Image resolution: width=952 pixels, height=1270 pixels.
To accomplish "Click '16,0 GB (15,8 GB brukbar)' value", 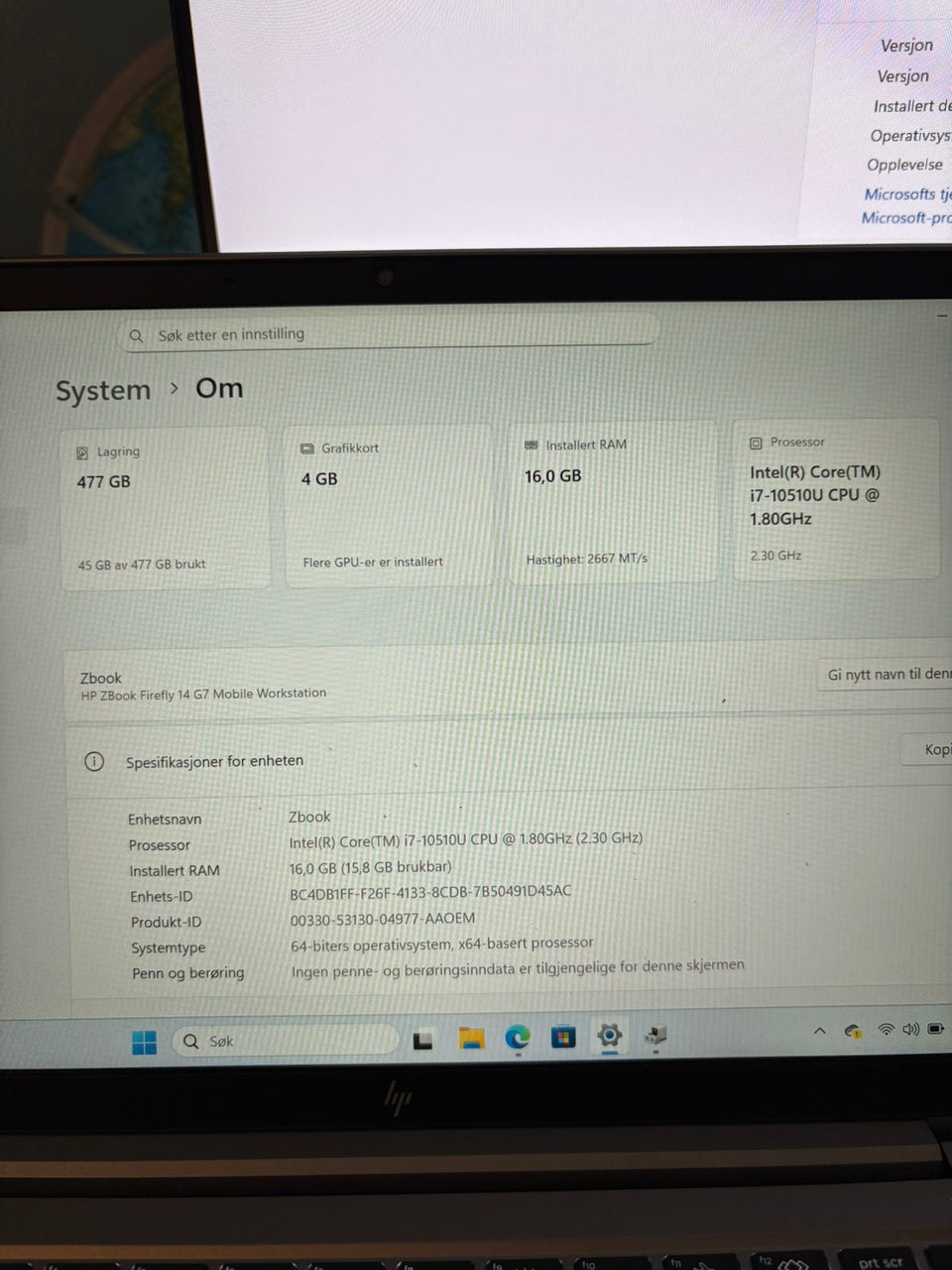I will point(371,867).
